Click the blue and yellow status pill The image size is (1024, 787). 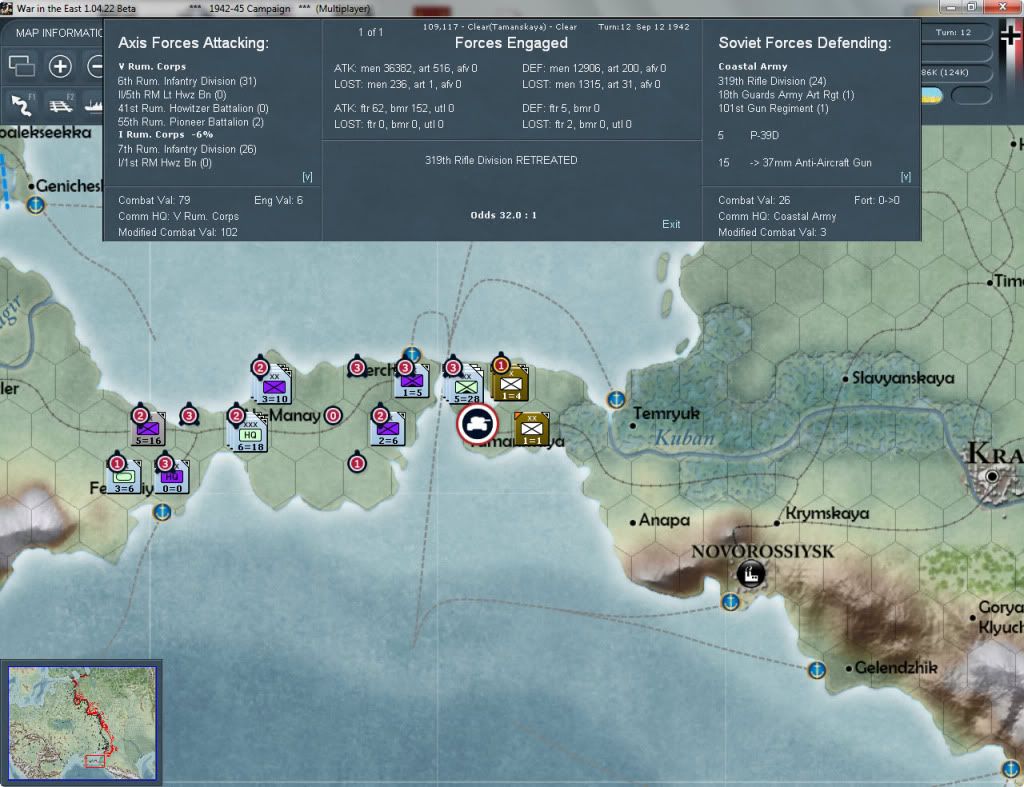[x=932, y=96]
